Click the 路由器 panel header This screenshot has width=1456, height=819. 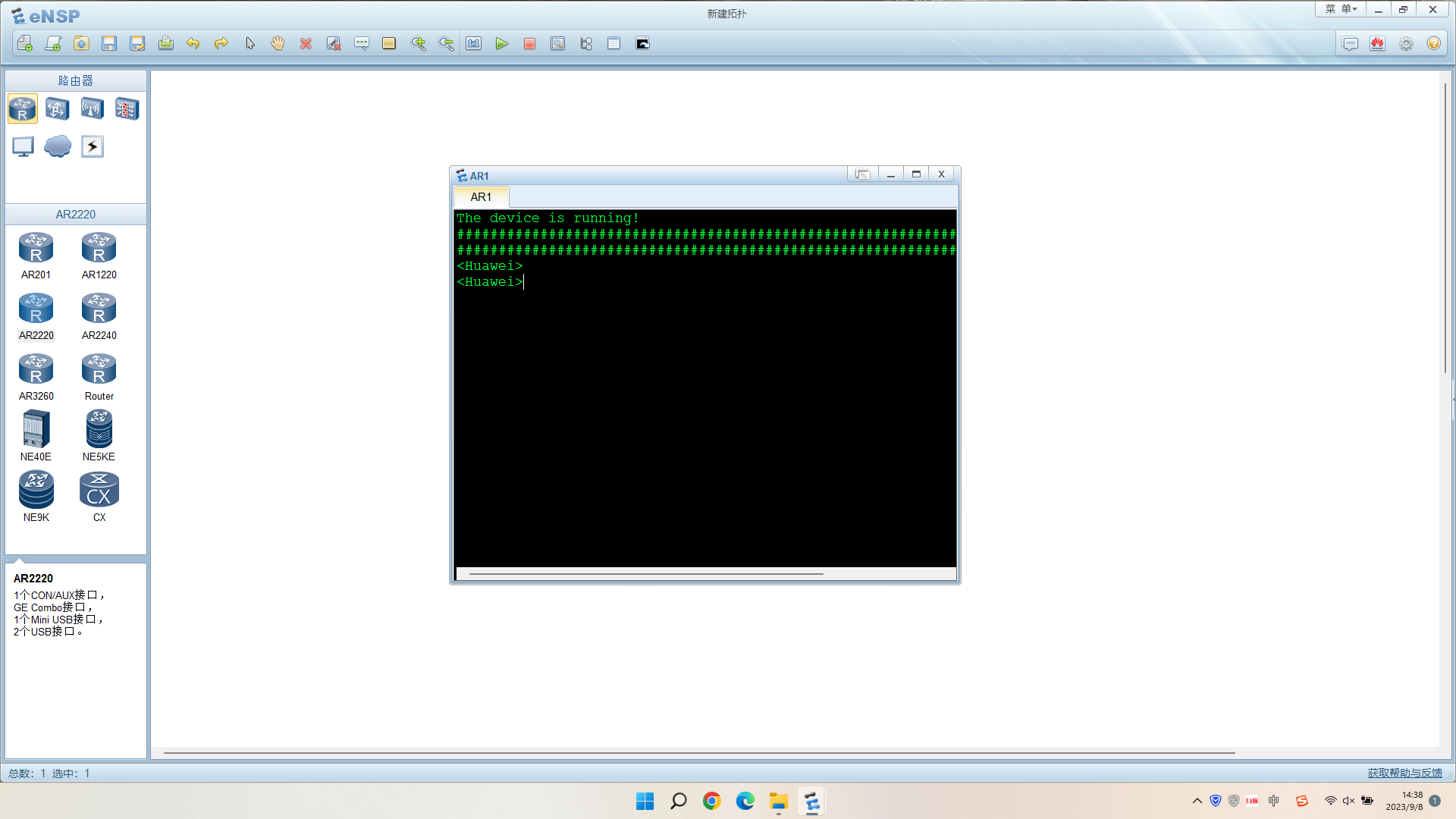click(x=76, y=80)
